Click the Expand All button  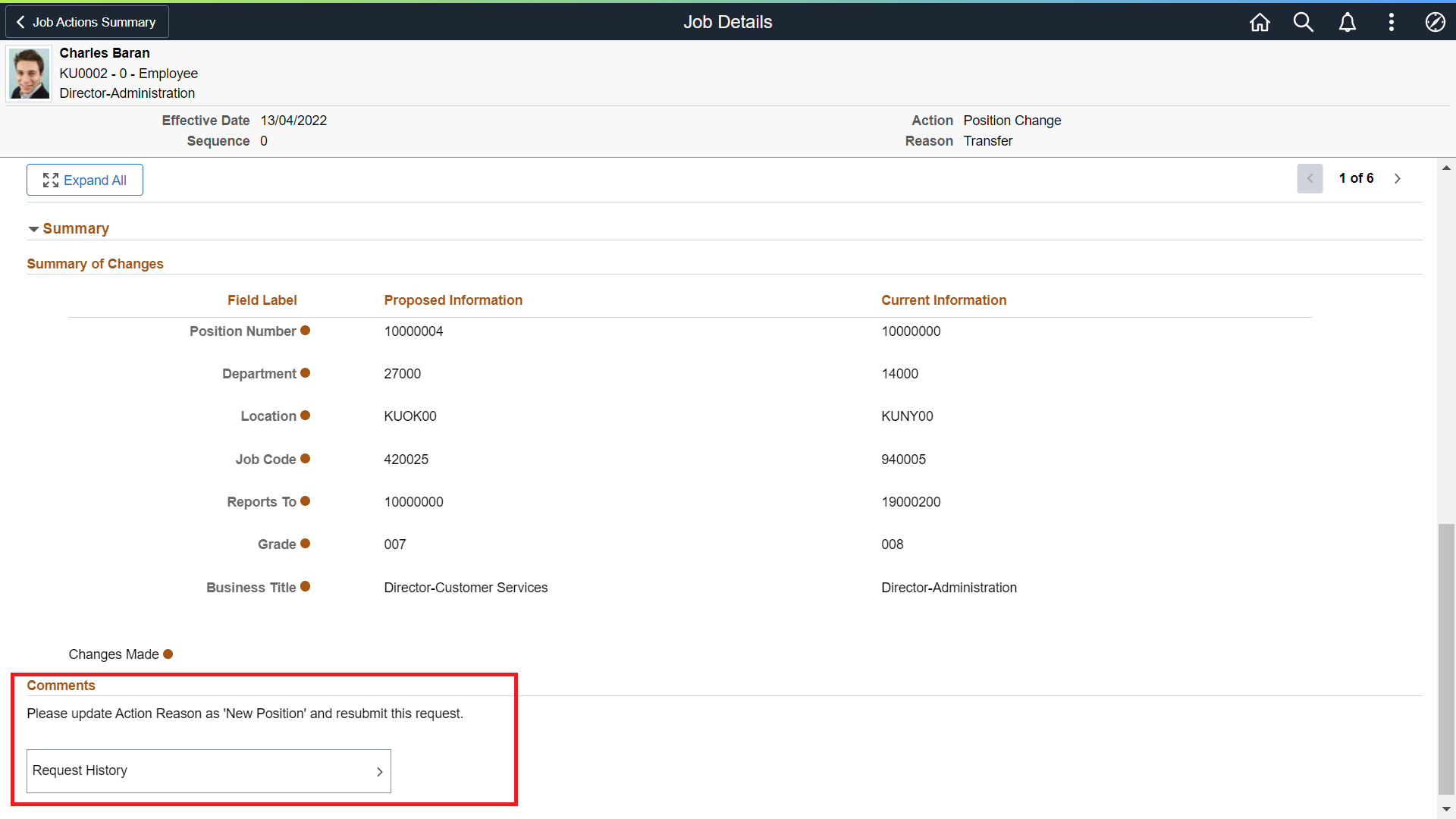(84, 180)
